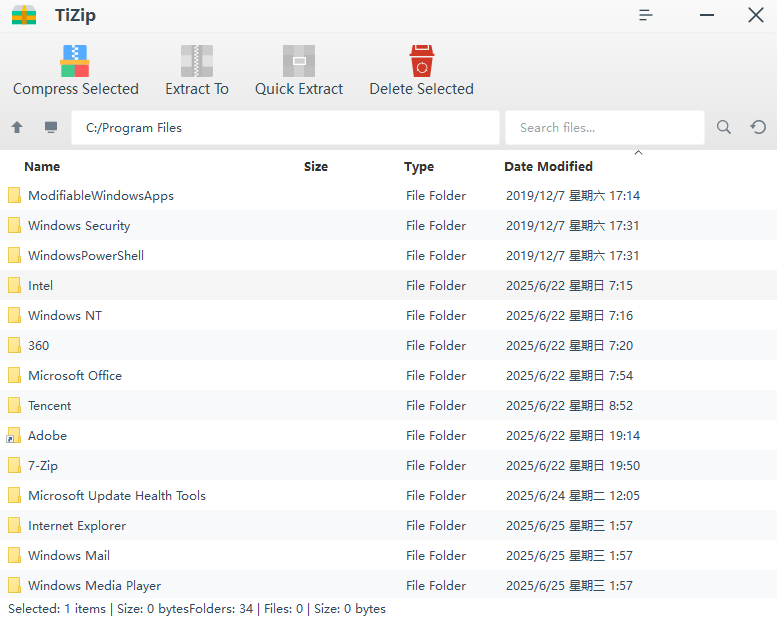Click the Extract To zipper icon

pyautogui.click(x=197, y=61)
